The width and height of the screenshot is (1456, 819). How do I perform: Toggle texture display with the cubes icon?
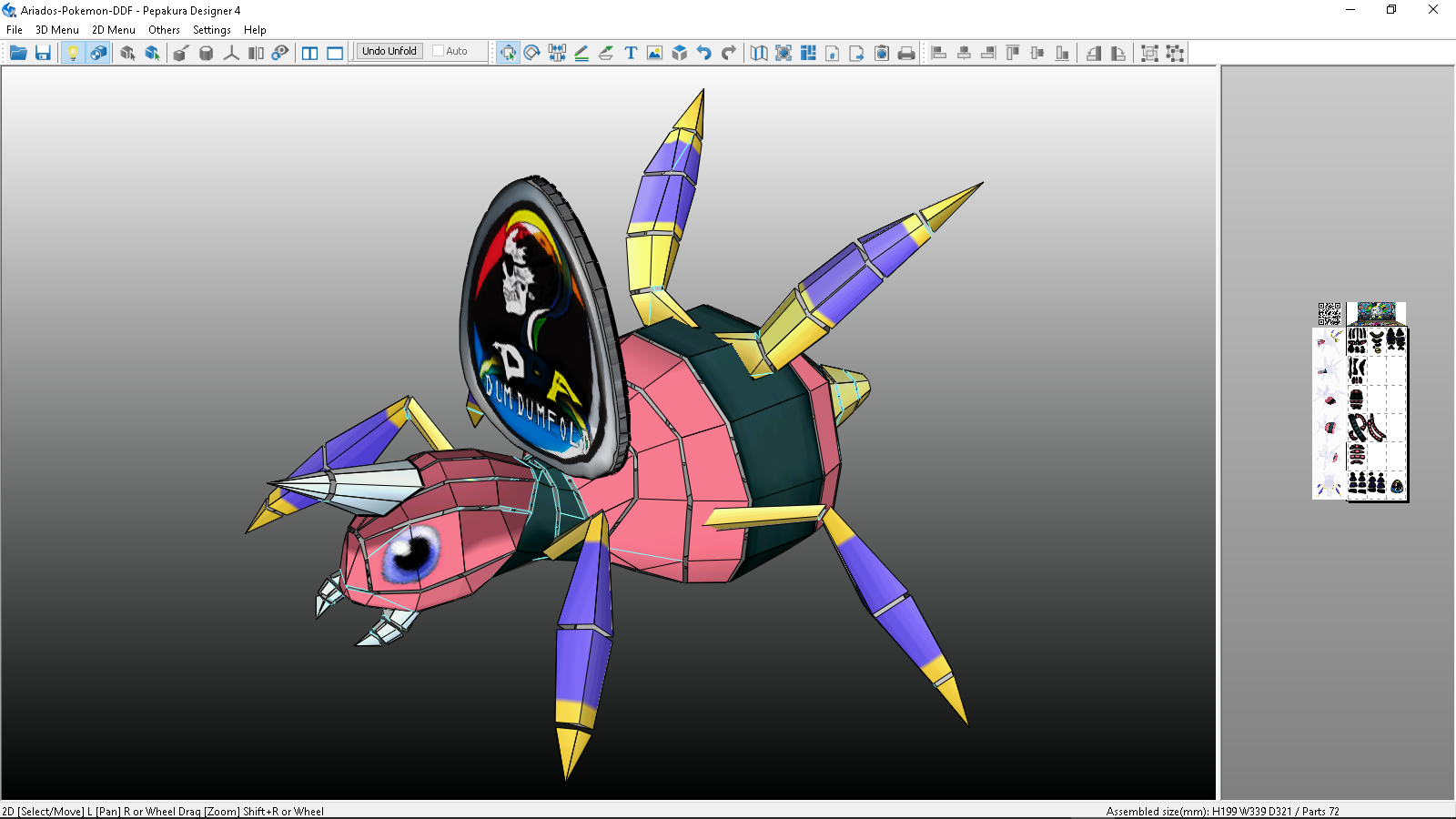click(x=98, y=53)
